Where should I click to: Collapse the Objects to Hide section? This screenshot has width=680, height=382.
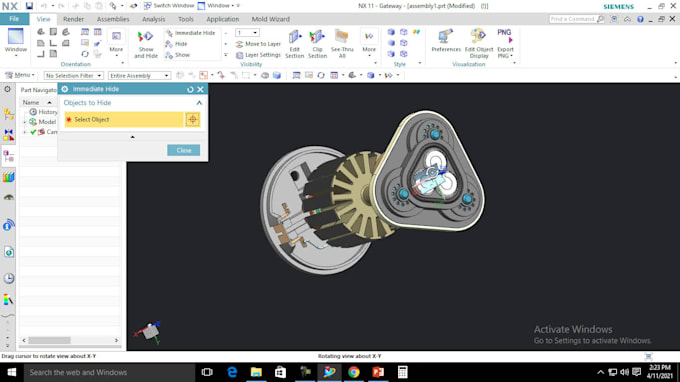tap(199, 103)
